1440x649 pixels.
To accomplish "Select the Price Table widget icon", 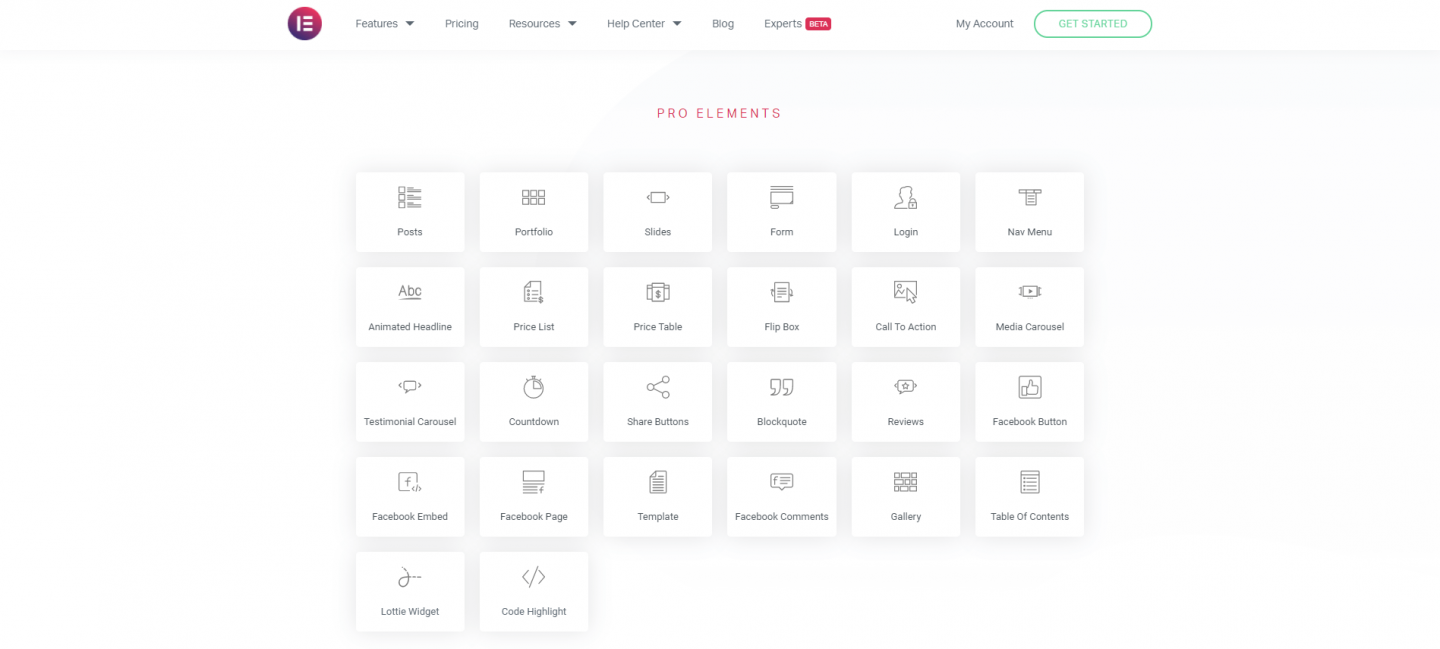I will point(658,292).
